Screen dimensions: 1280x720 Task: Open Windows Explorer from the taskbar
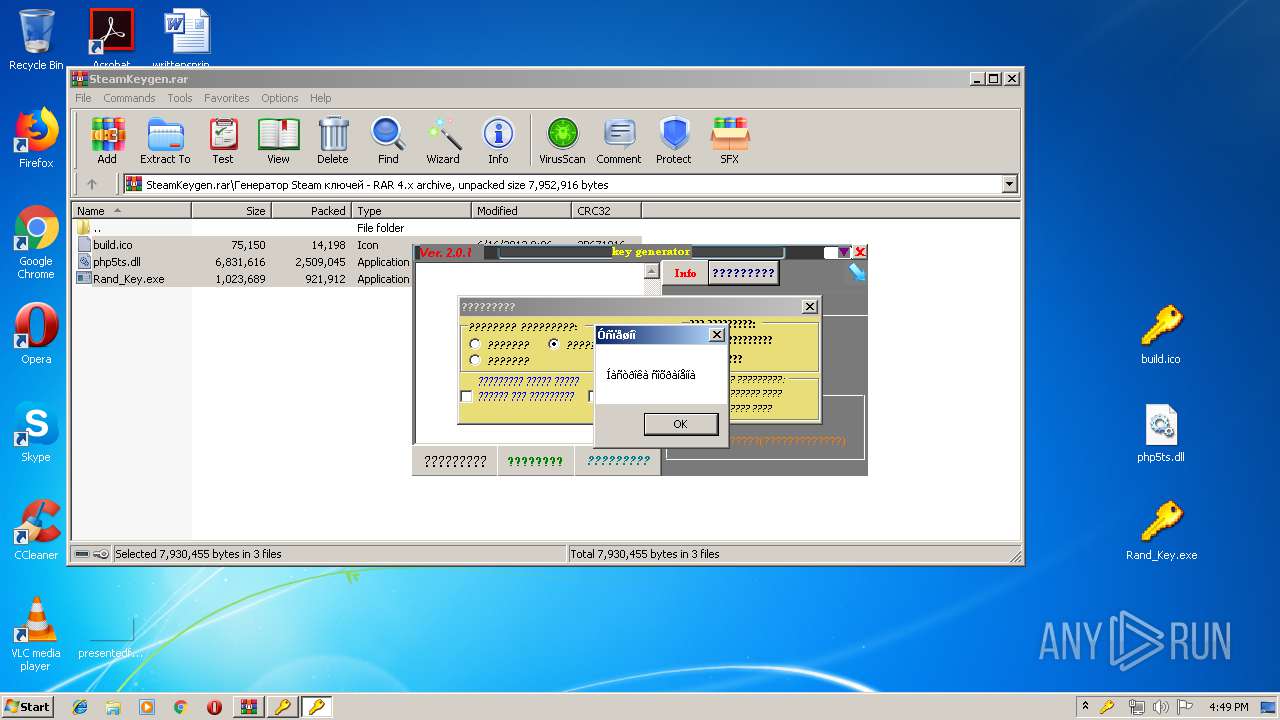coord(113,707)
